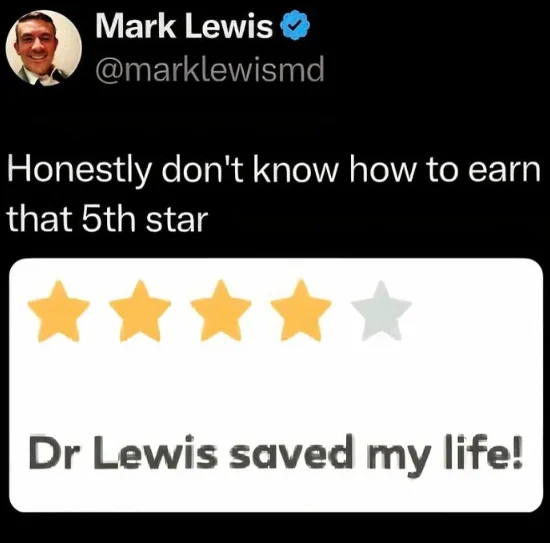Open the Mark Lewis display name
Screen dimensions: 550x543
pyautogui.click(x=185, y=26)
